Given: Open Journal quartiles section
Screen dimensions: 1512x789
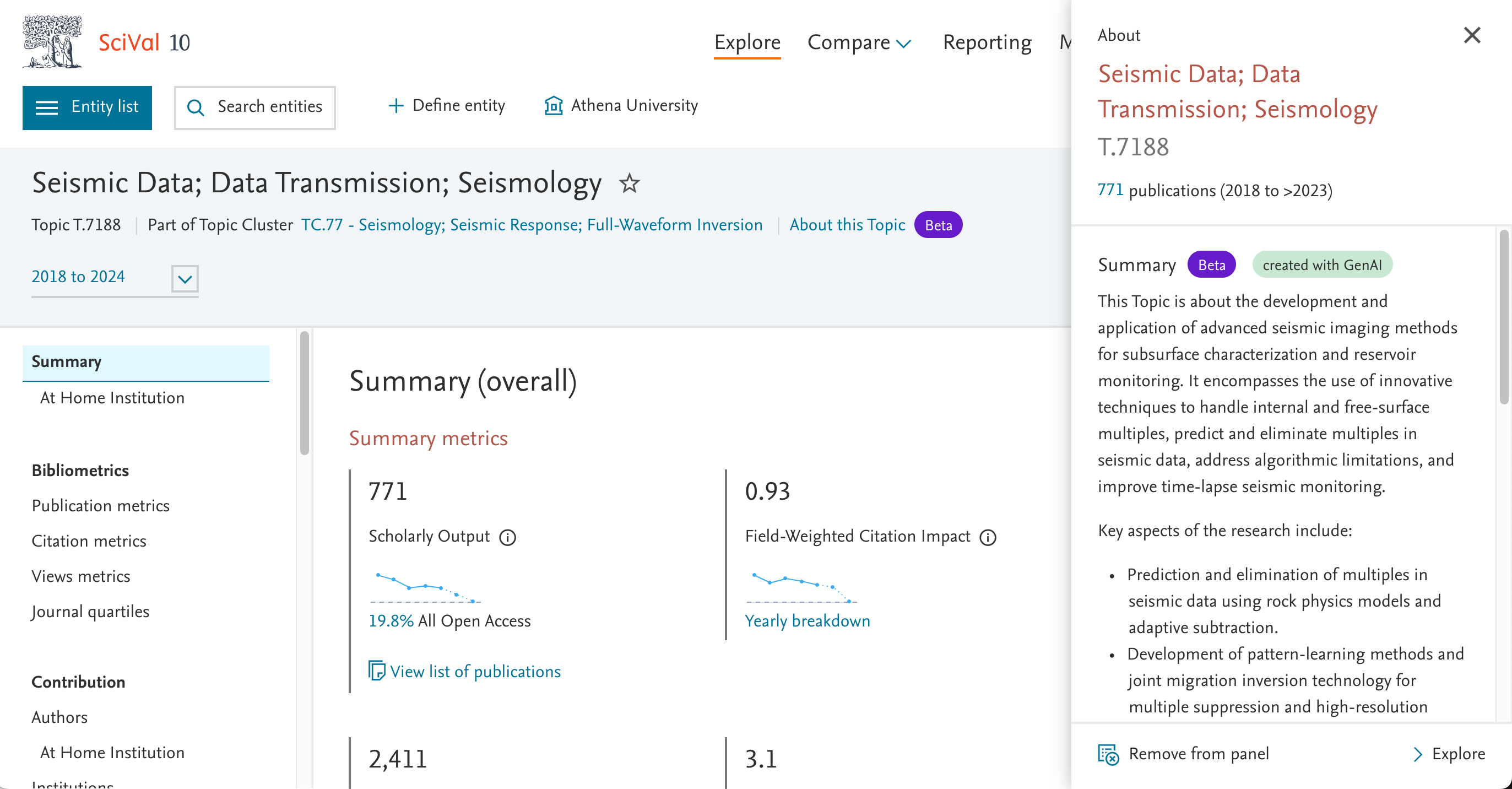Looking at the screenshot, I should coord(90,612).
